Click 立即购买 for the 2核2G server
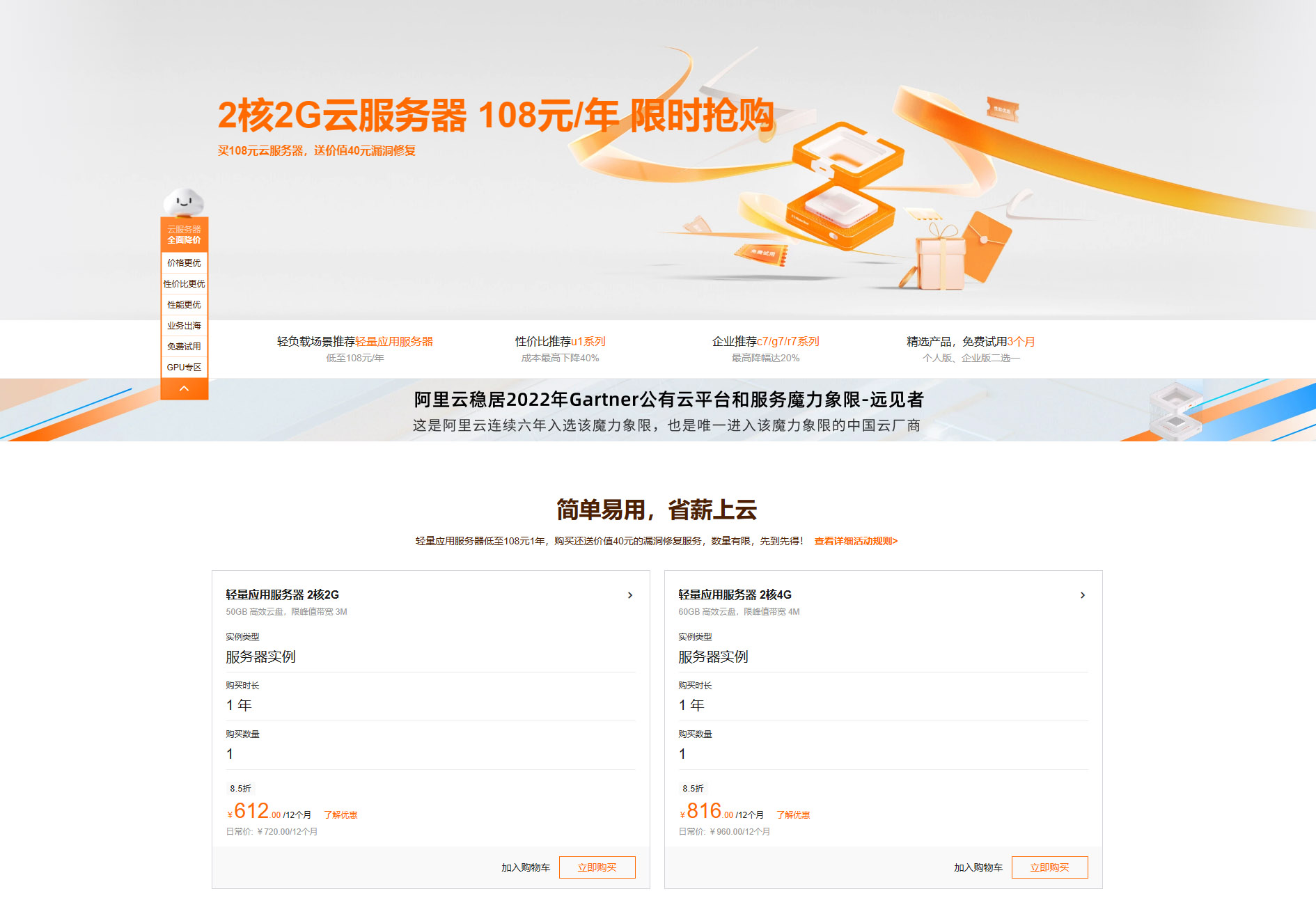Image resolution: width=1316 pixels, height=905 pixels. coord(597,867)
